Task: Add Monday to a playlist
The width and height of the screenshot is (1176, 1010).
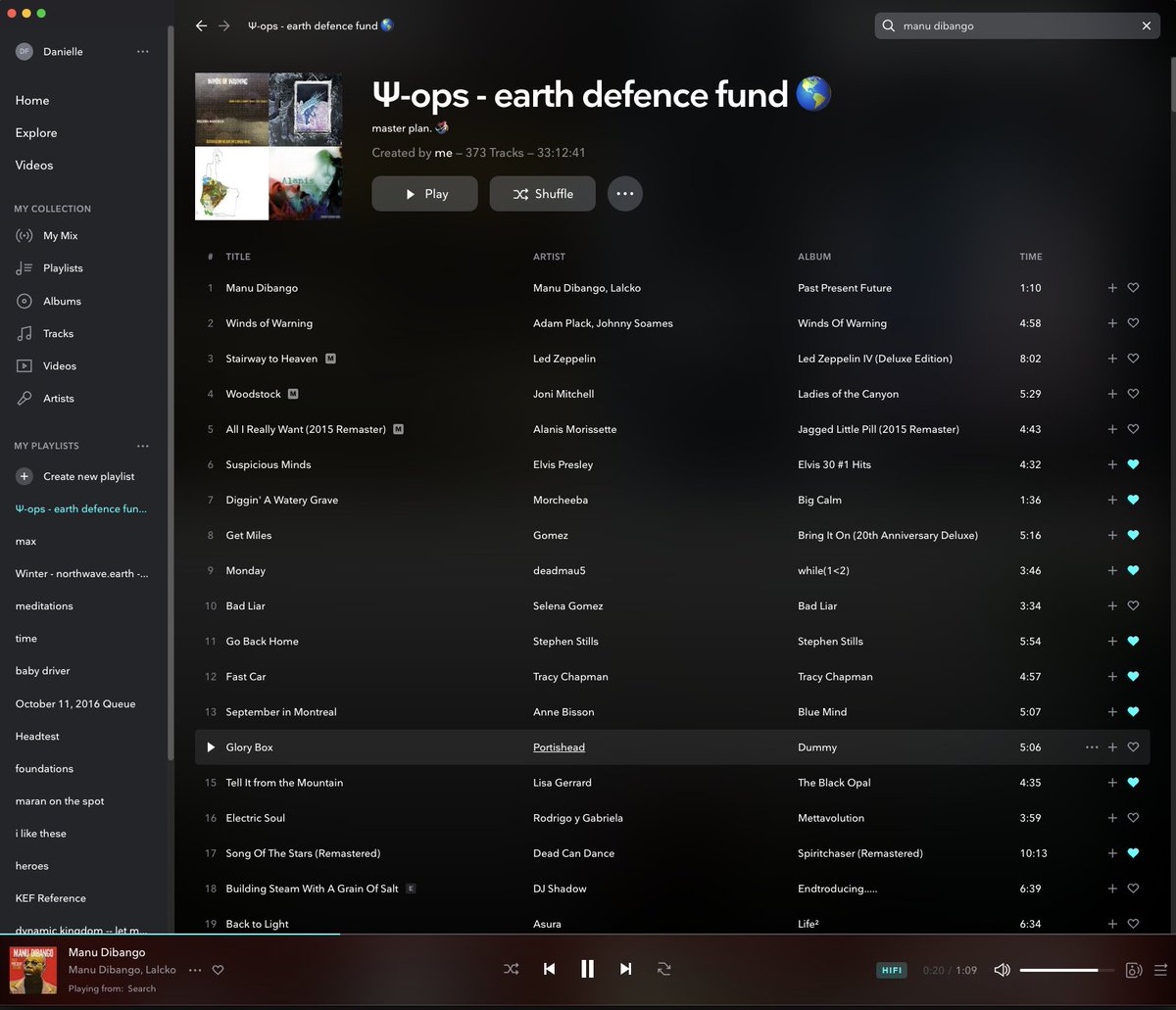Action: [1112, 570]
